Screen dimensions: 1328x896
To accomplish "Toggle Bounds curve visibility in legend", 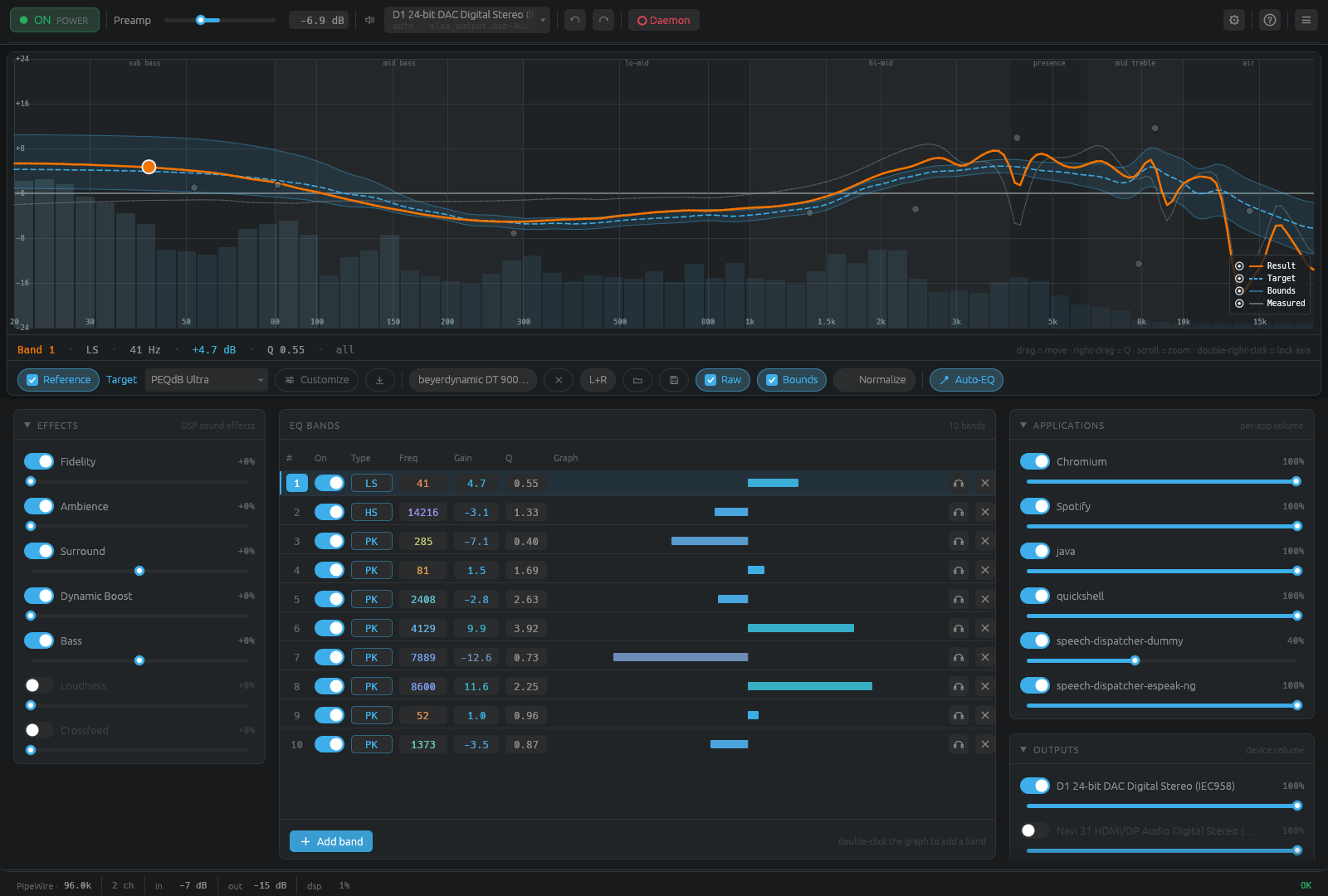I will (x=1239, y=291).
